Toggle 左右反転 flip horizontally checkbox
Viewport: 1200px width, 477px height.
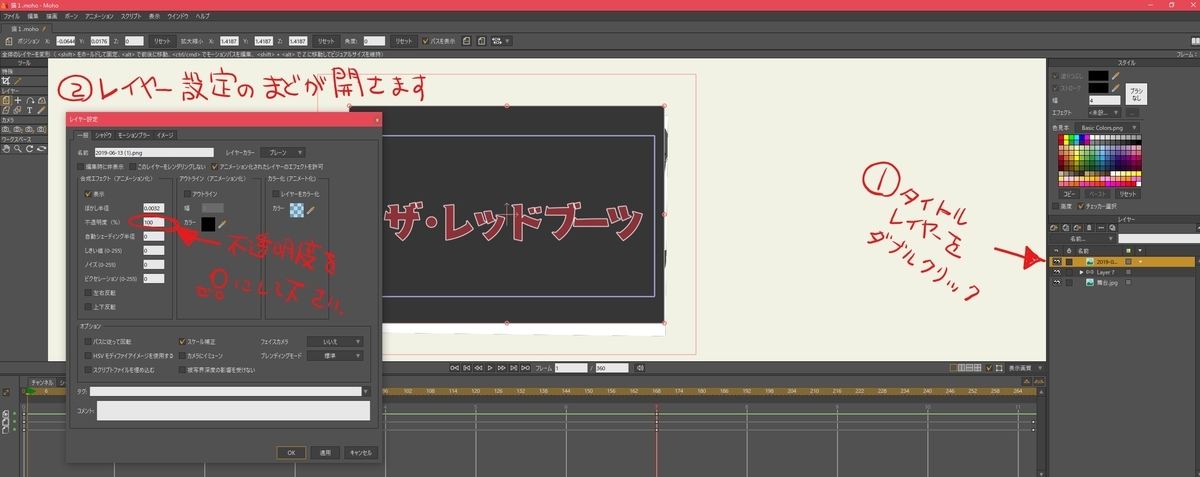point(88,292)
